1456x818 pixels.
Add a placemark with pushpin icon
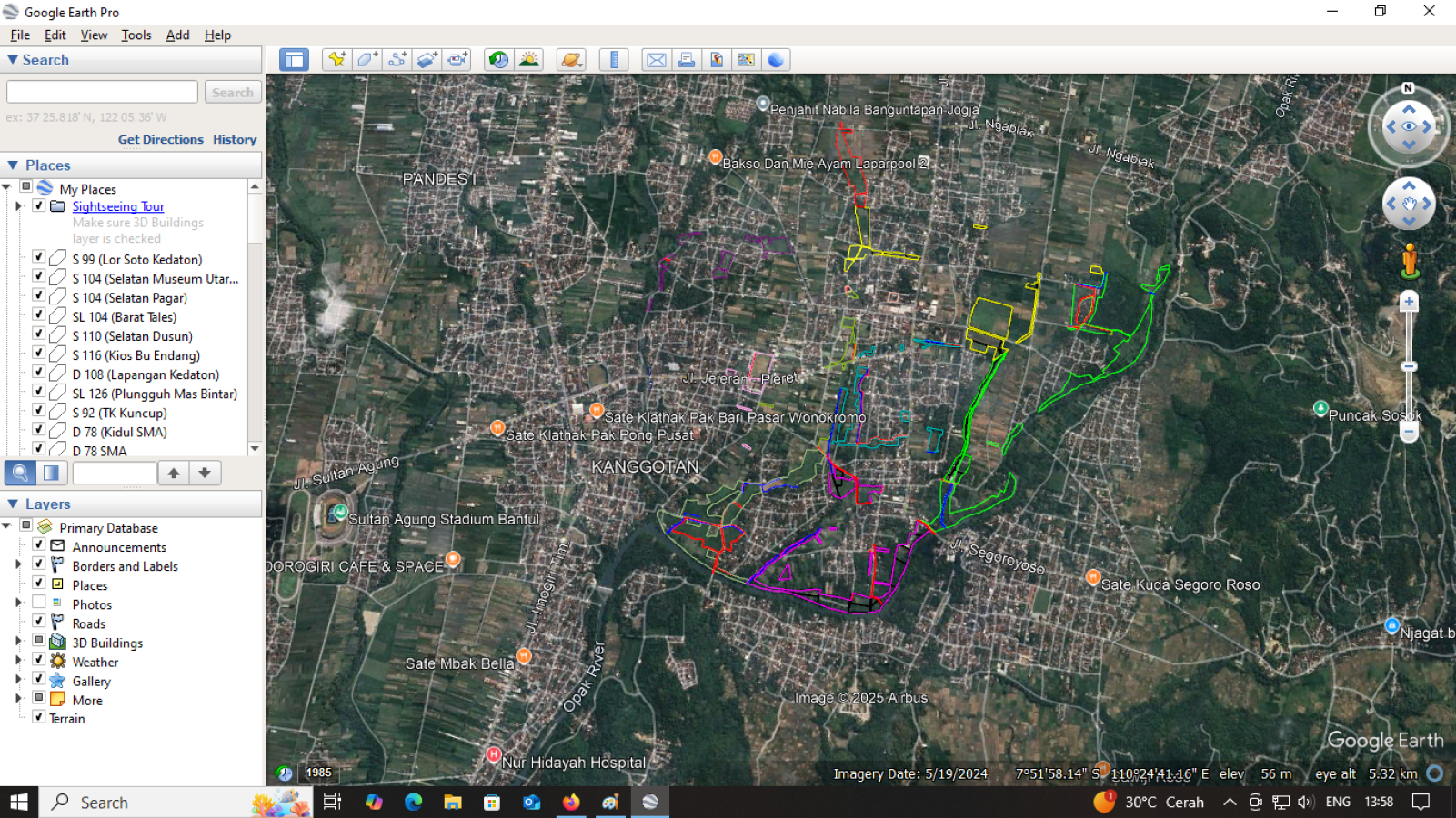click(x=337, y=60)
